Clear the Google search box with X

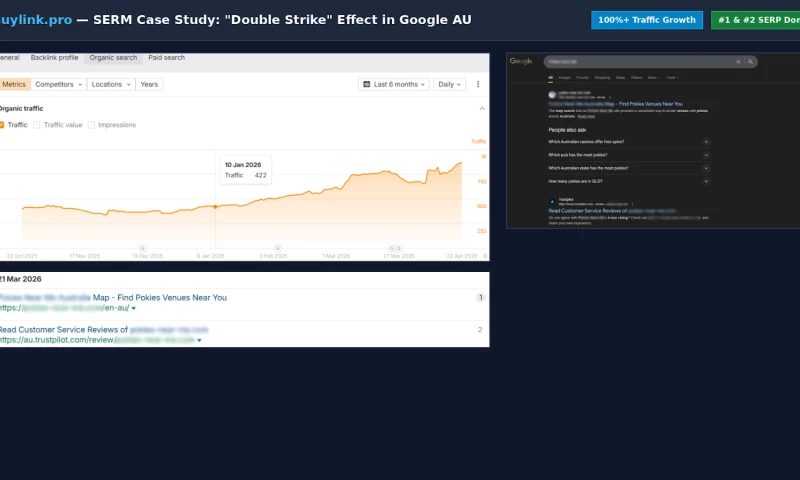738,62
